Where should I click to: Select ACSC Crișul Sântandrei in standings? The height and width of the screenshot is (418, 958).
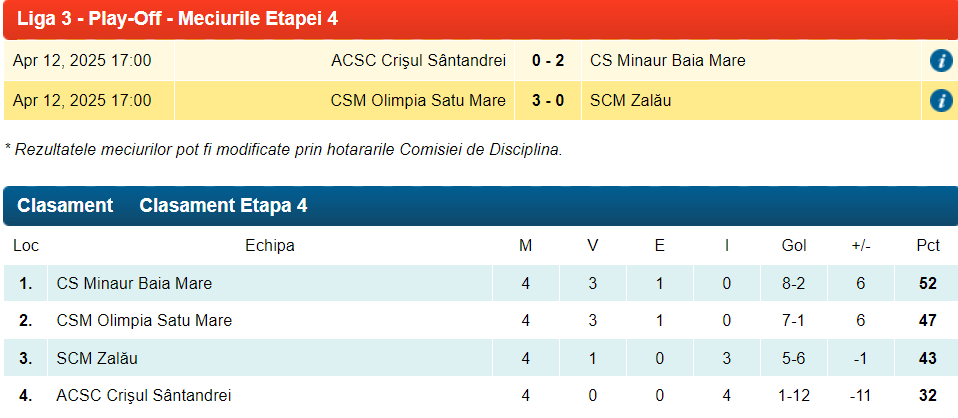[144, 396]
